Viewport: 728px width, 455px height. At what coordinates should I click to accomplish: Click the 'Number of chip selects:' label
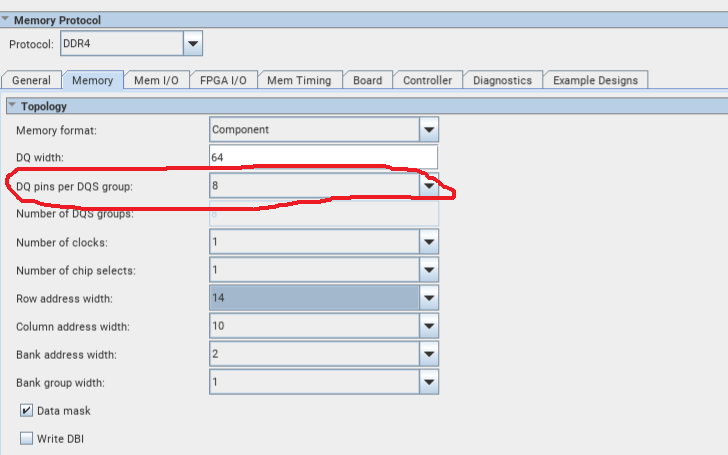pos(76,271)
